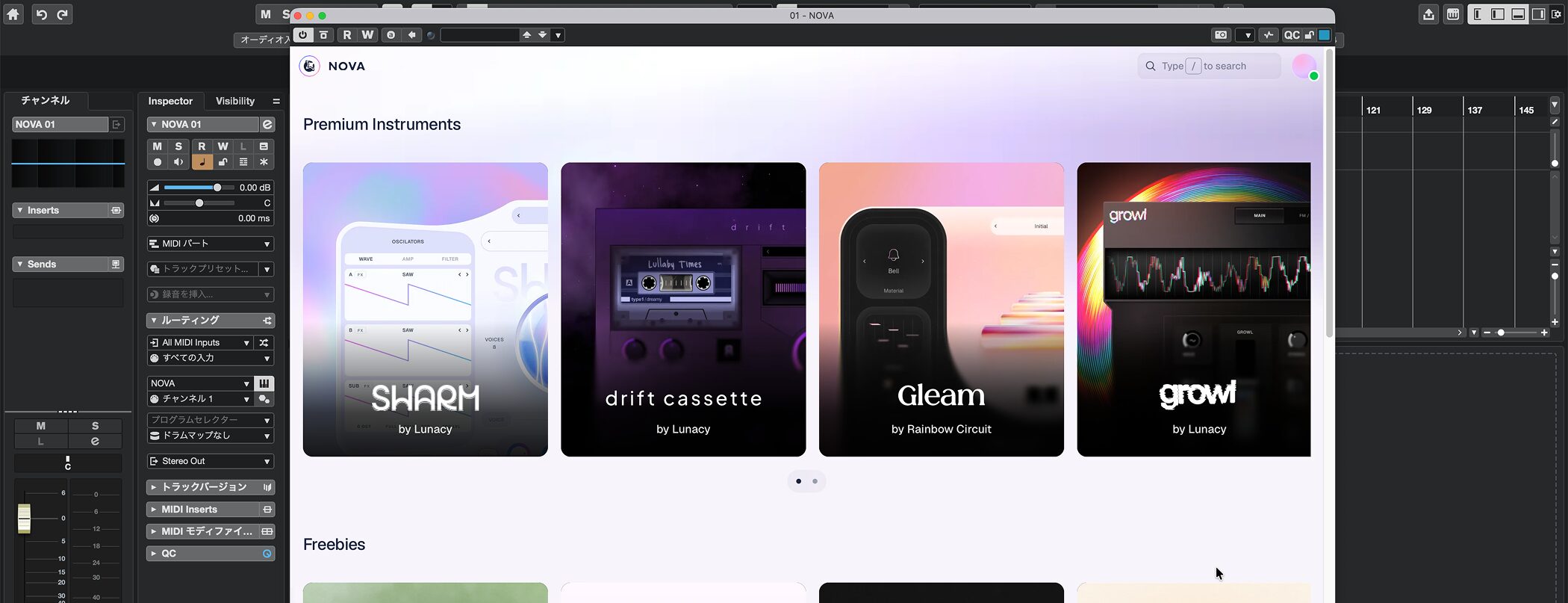The height and width of the screenshot is (603, 1568).
Task: Open the MIDI パート dropdown
Action: tap(211, 244)
